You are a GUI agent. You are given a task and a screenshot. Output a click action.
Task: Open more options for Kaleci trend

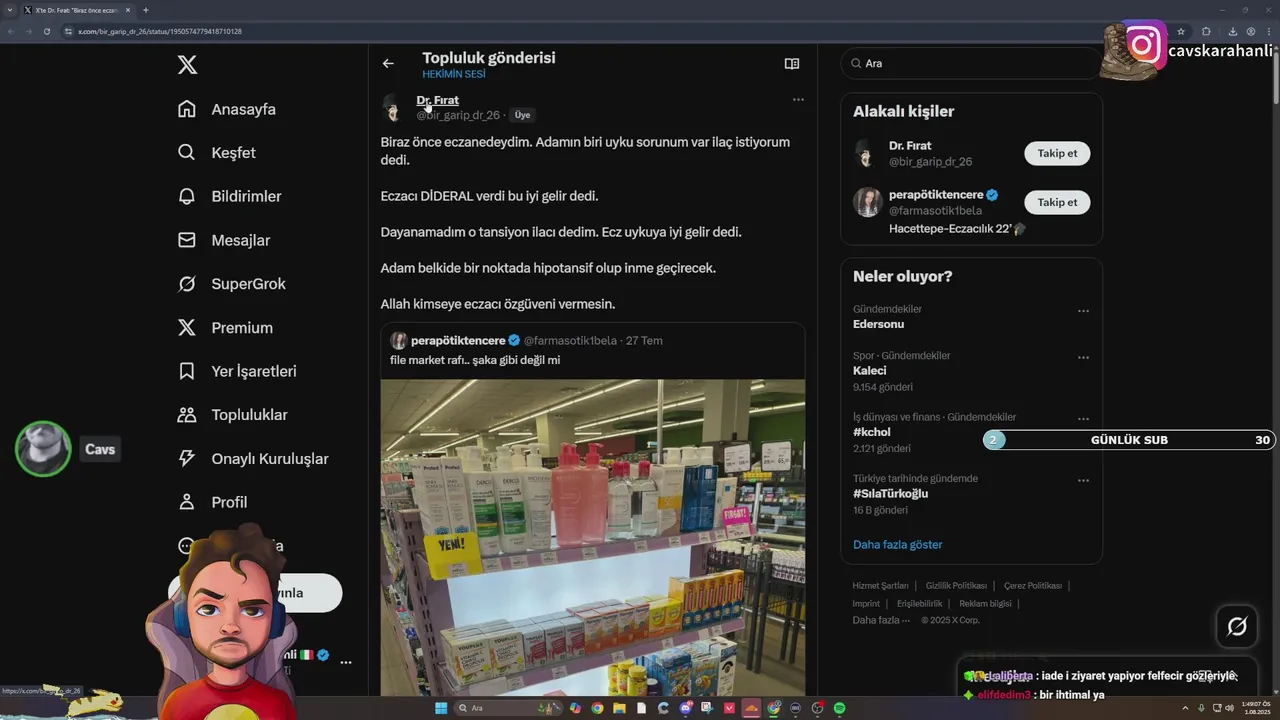coord(1083,358)
